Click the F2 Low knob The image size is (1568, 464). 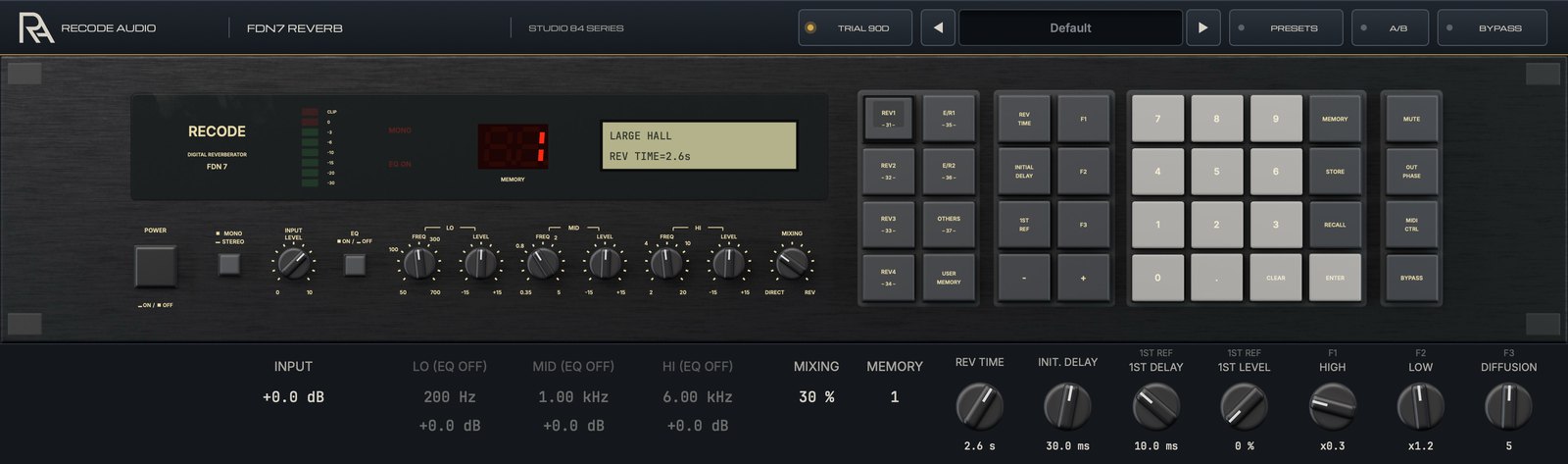tap(1420, 406)
